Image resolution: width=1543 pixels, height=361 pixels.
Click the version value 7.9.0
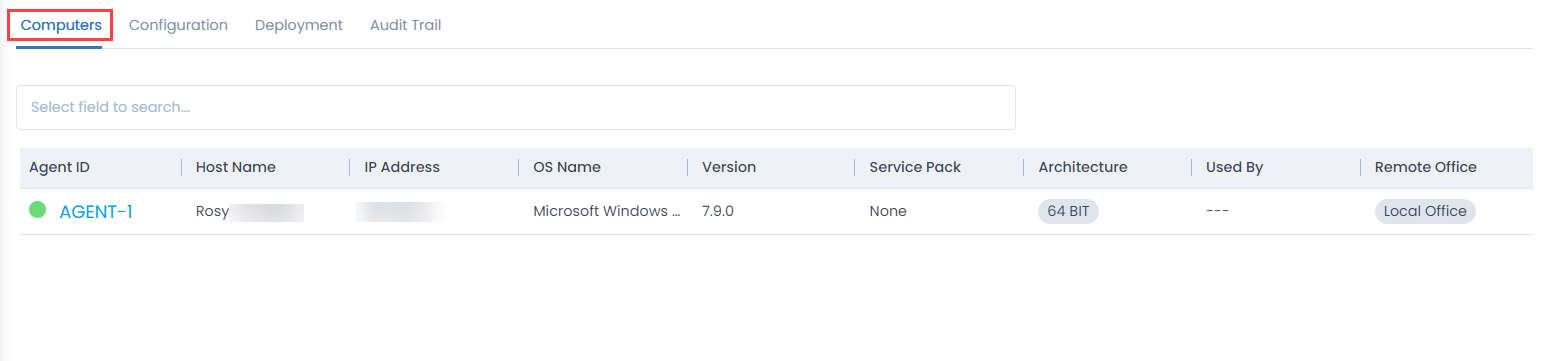tap(718, 211)
